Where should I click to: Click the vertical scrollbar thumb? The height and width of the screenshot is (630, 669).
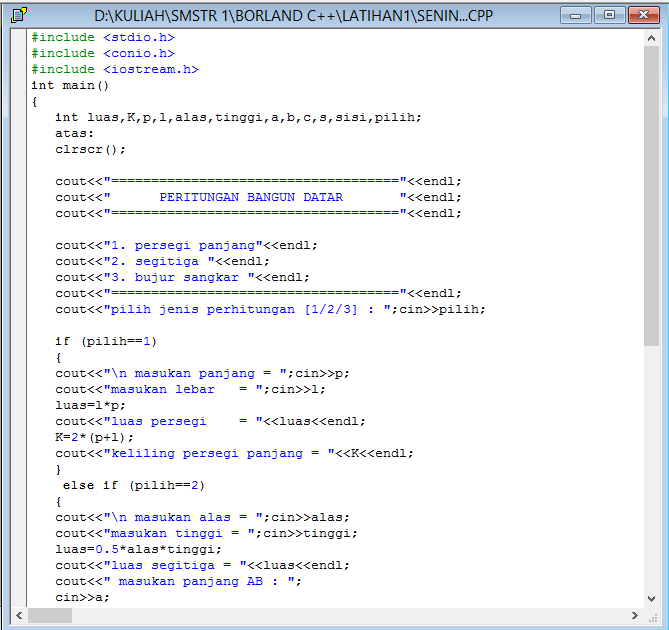(651, 196)
